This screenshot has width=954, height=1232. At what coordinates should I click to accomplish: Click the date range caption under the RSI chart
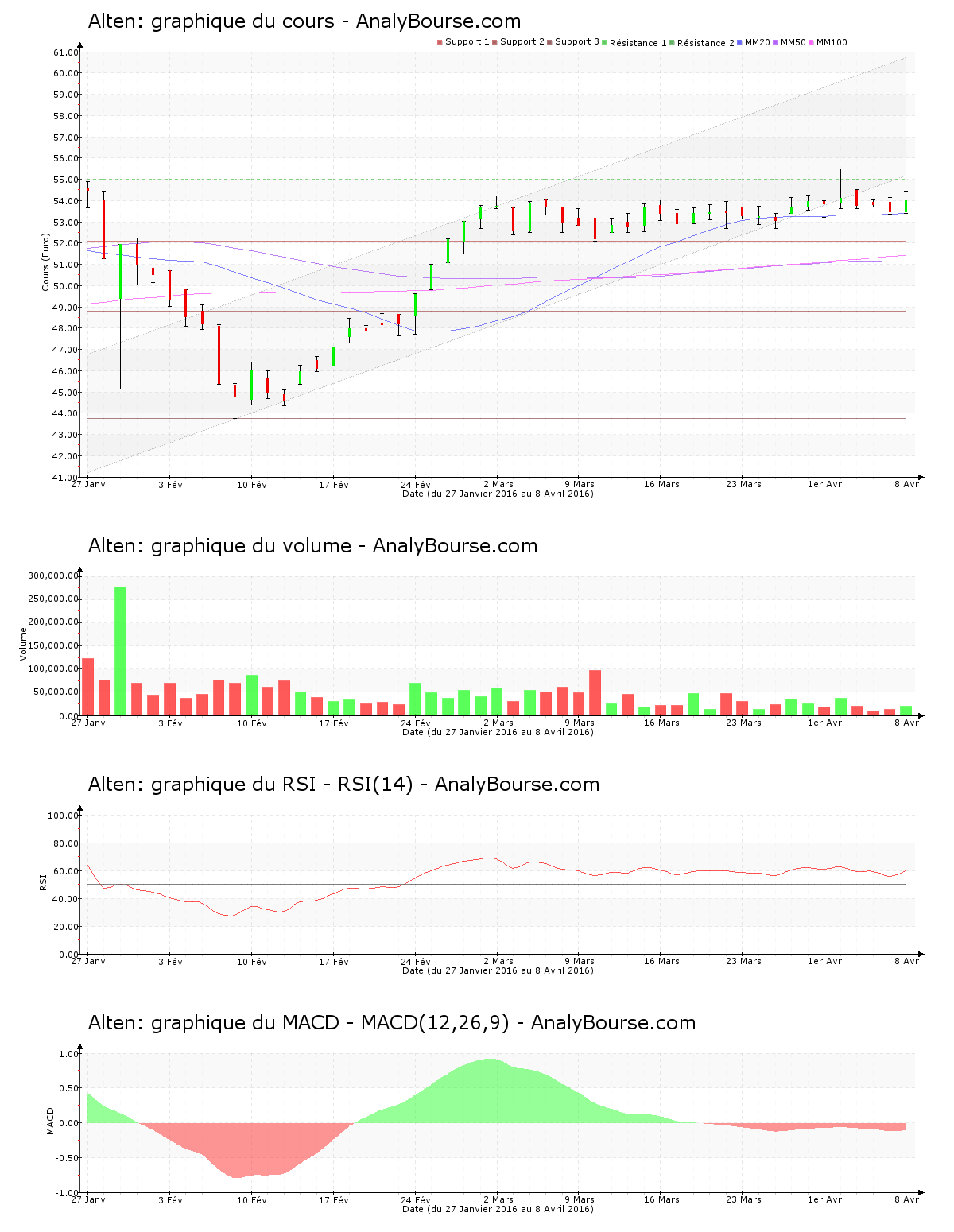[498, 970]
